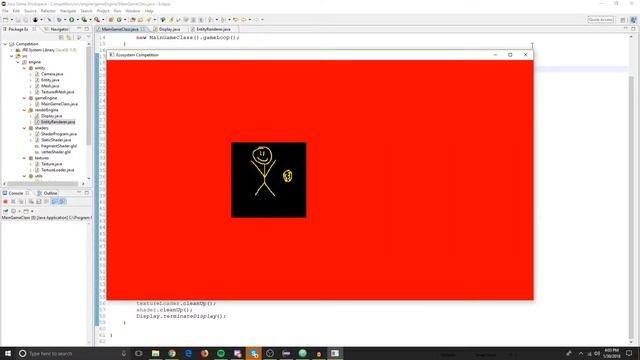640x360 pixels.
Task: Click the Package Explorer horizontal scrollbar
Action: click(42, 184)
